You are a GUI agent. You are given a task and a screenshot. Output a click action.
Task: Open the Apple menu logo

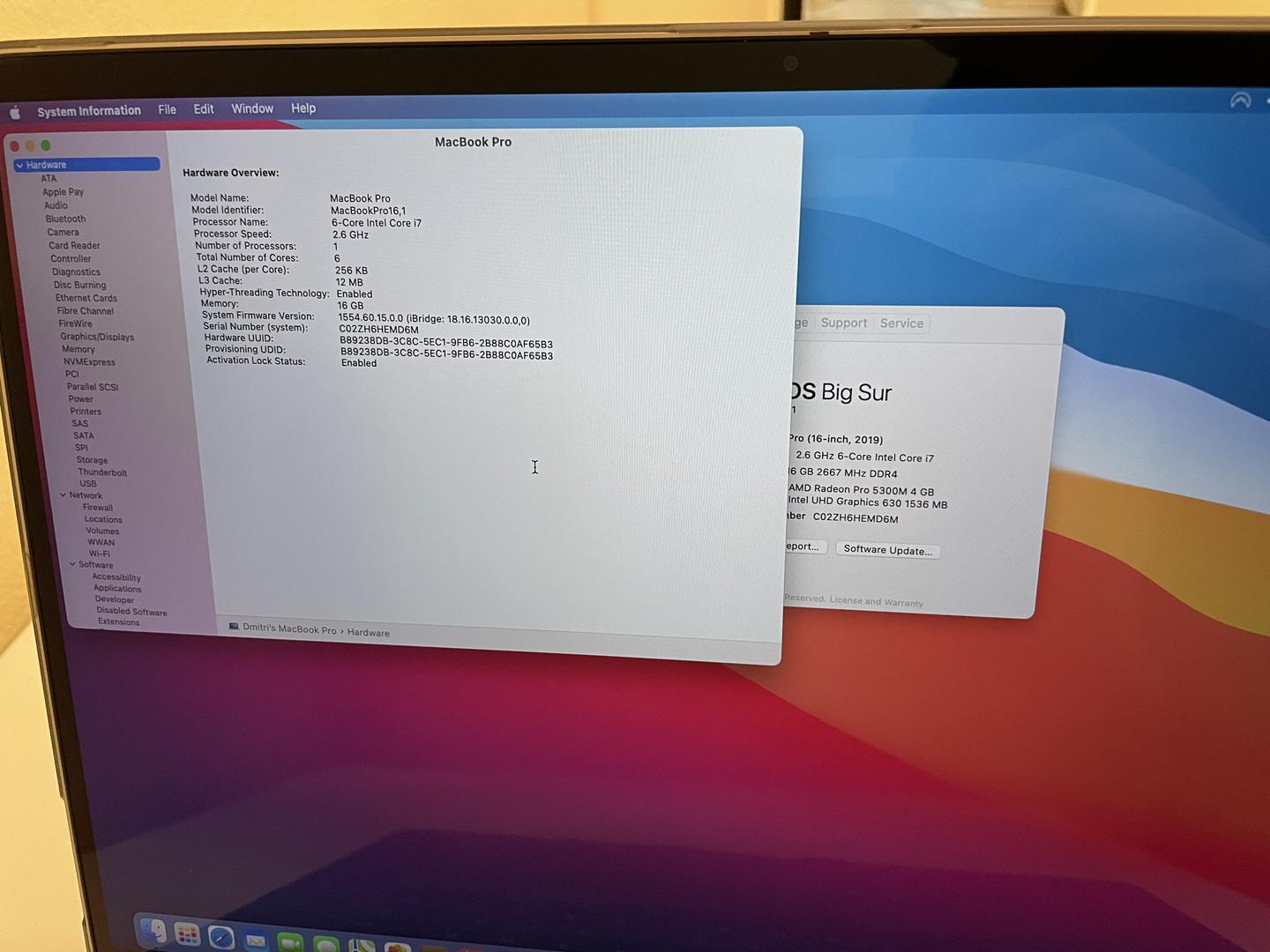pyautogui.click(x=15, y=112)
